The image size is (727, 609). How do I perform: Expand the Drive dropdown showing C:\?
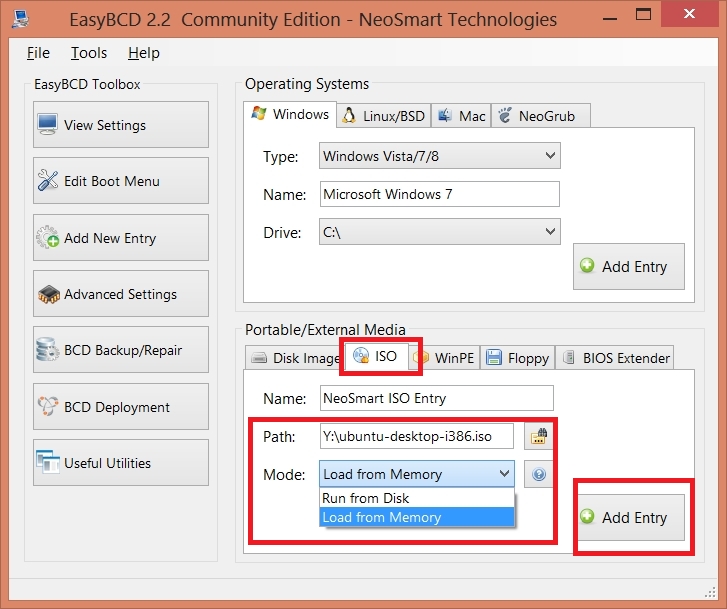point(440,231)
